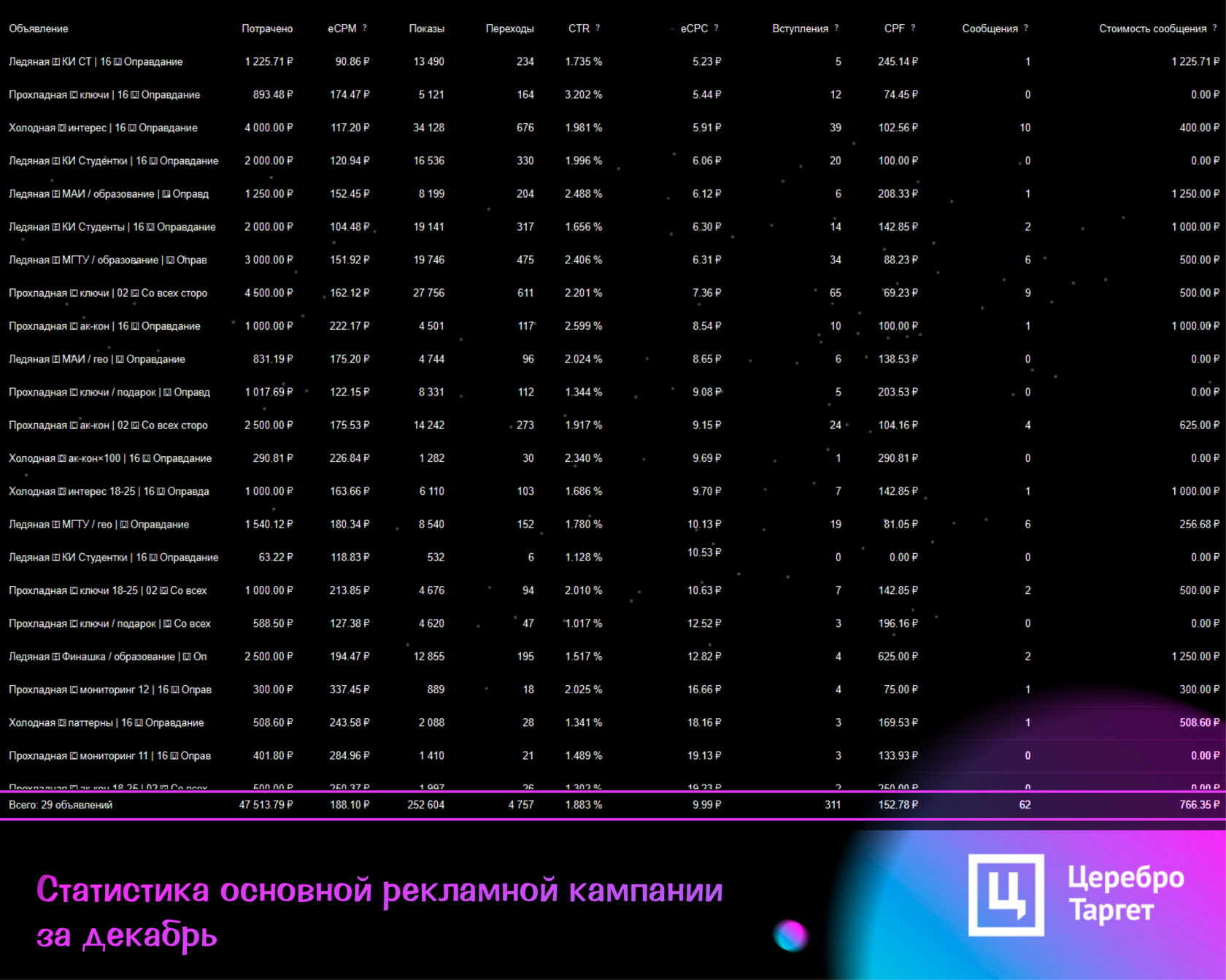Open the ad Прохладная ак-кон | 16 Оправдание

104,326
